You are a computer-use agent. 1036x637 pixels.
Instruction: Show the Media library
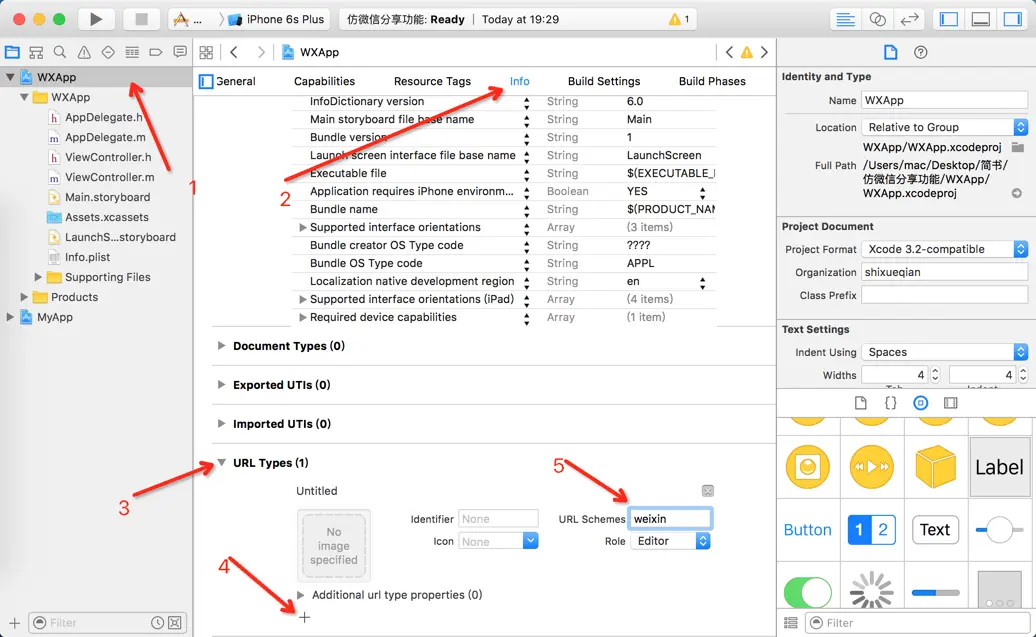coord(951,403)
